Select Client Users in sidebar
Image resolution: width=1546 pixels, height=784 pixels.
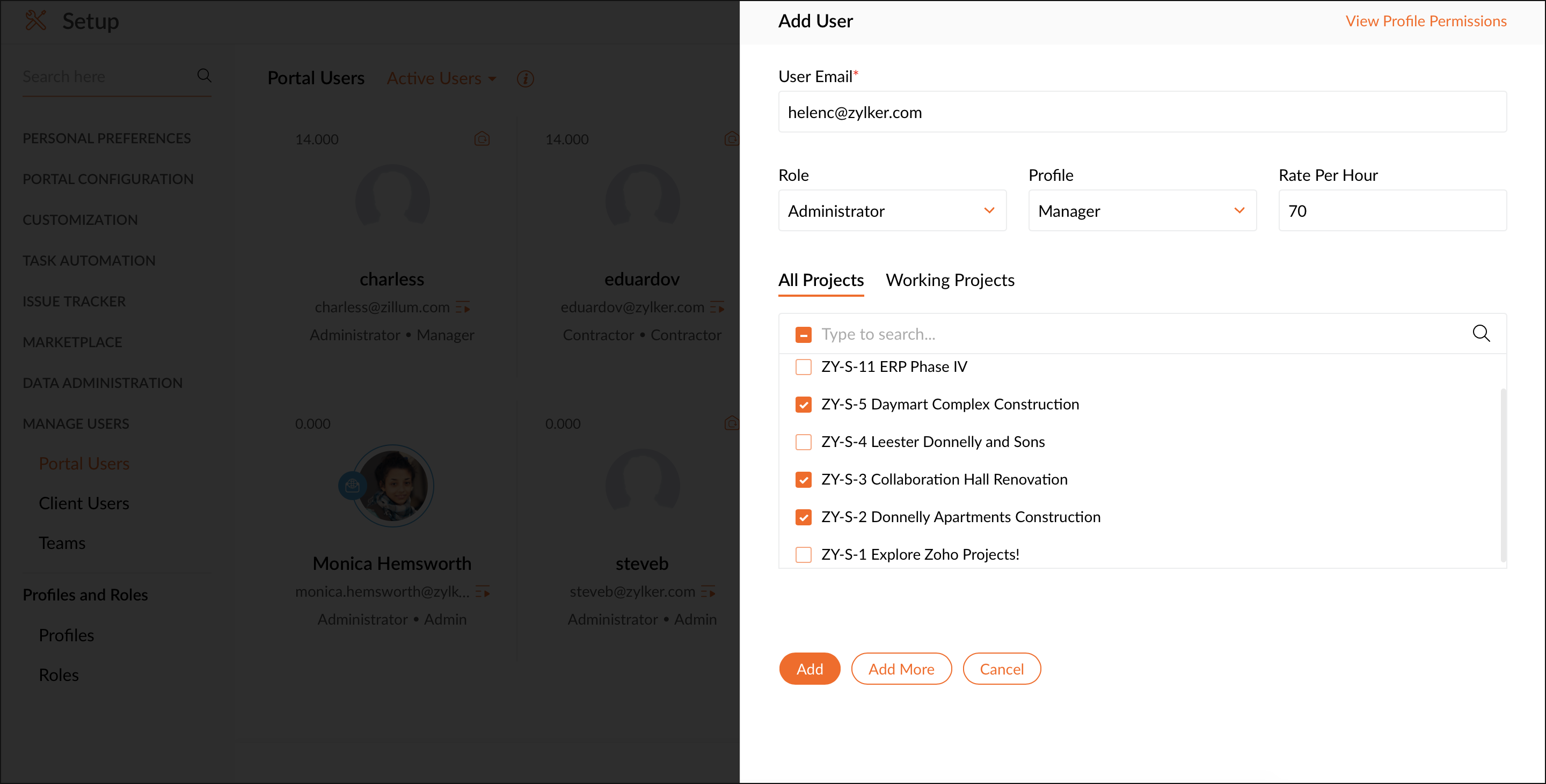84,503
